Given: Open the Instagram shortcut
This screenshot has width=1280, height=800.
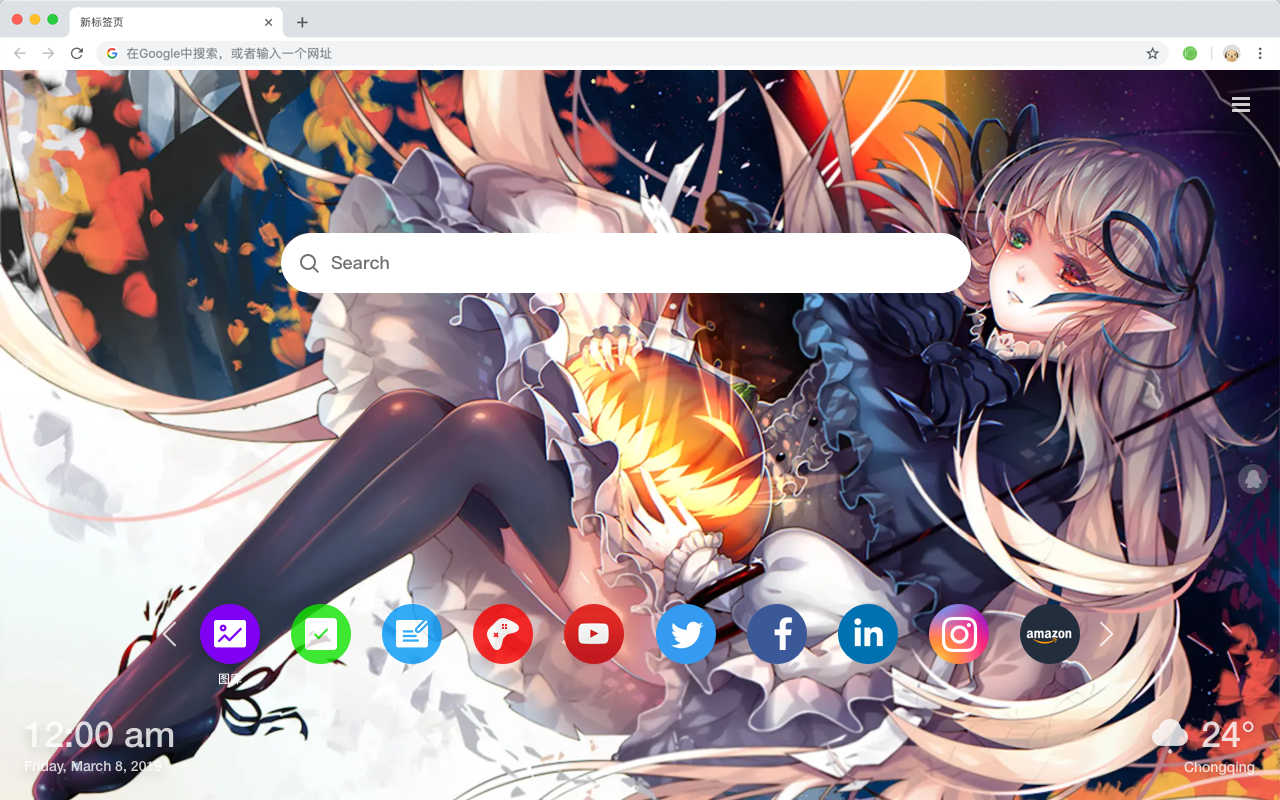Looking at the screenshot, I should 959,634.
